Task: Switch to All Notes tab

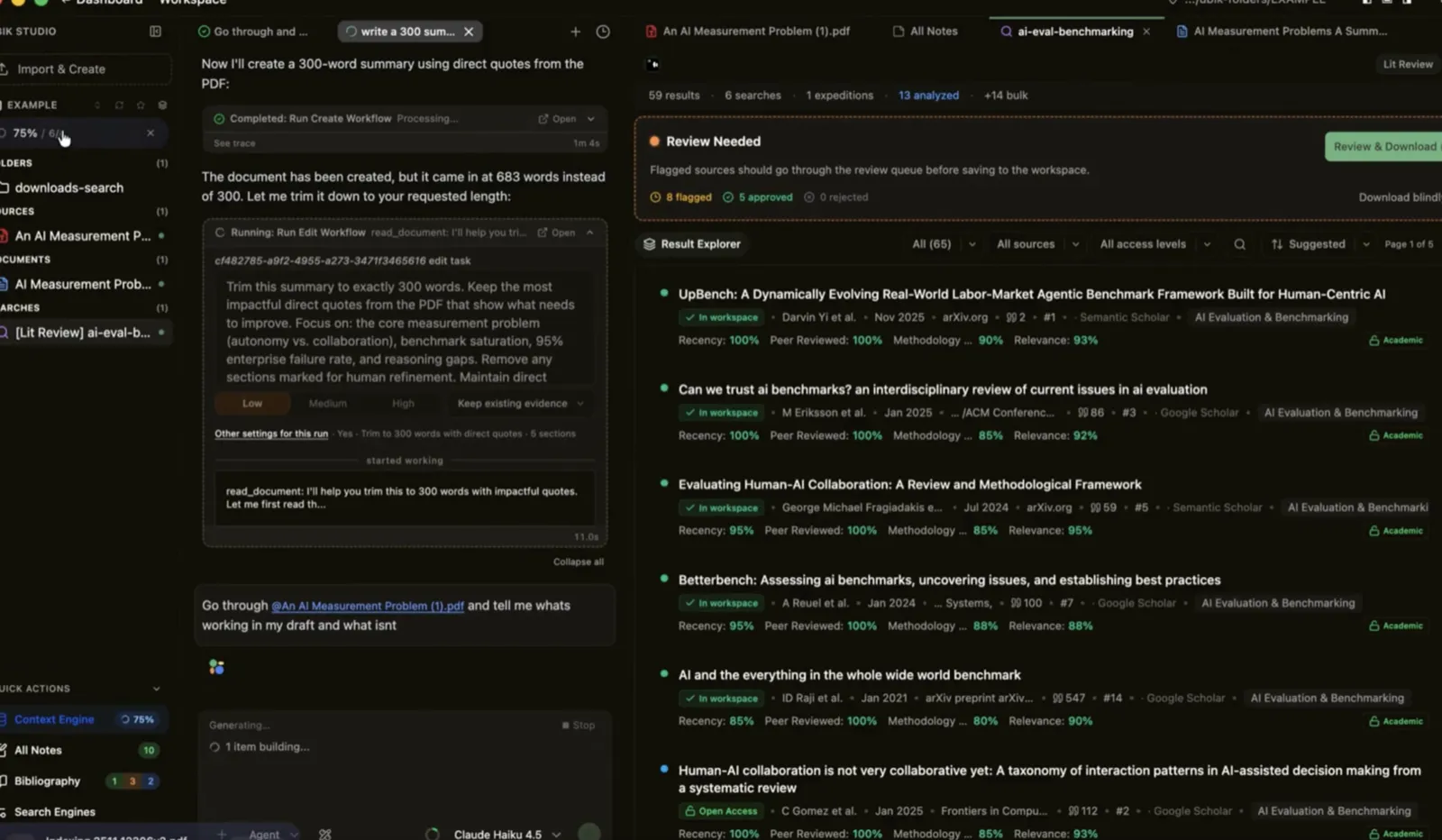Action: tap(925, 32)
